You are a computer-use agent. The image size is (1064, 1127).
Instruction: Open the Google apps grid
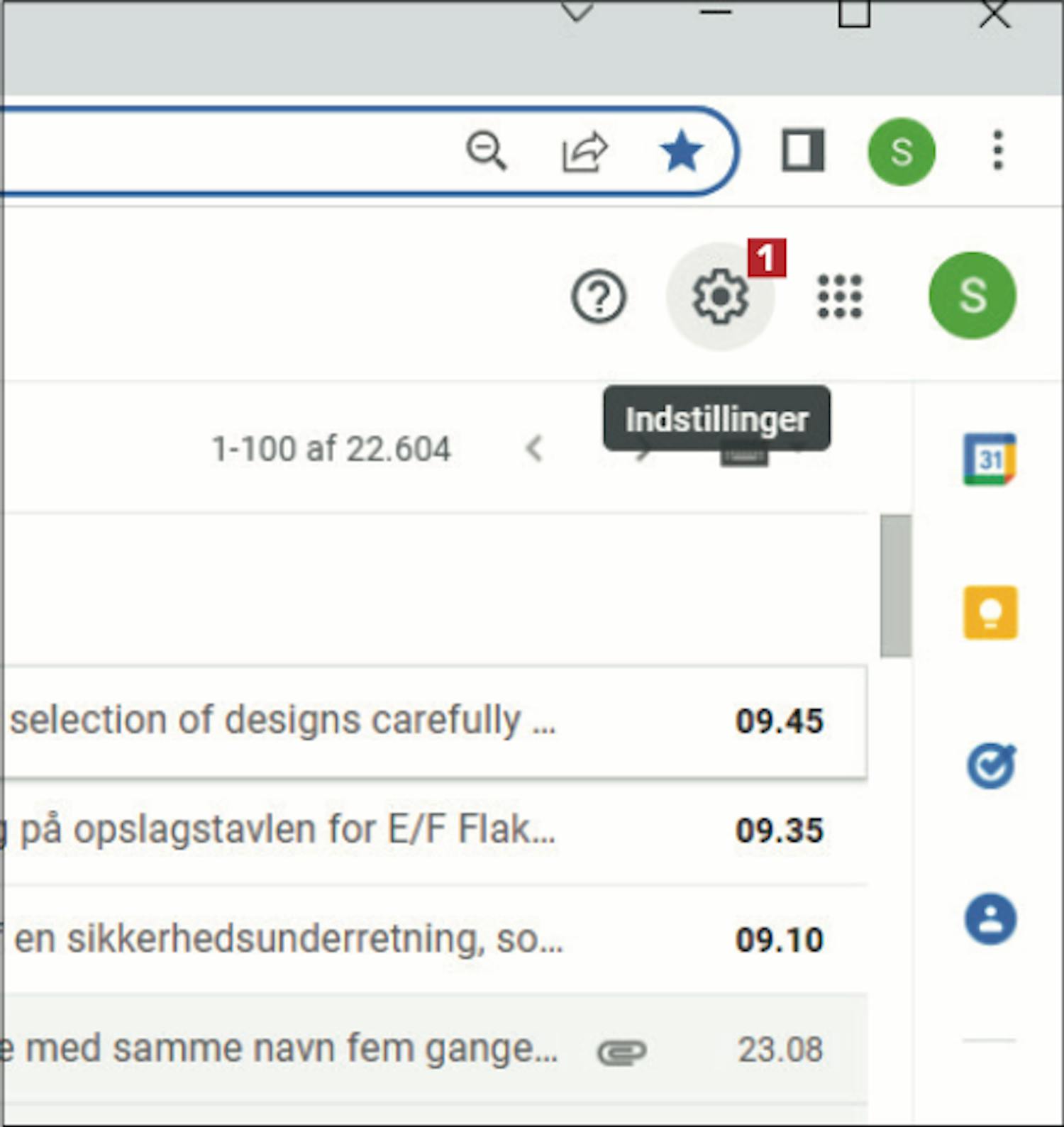[x=840, y=296]
